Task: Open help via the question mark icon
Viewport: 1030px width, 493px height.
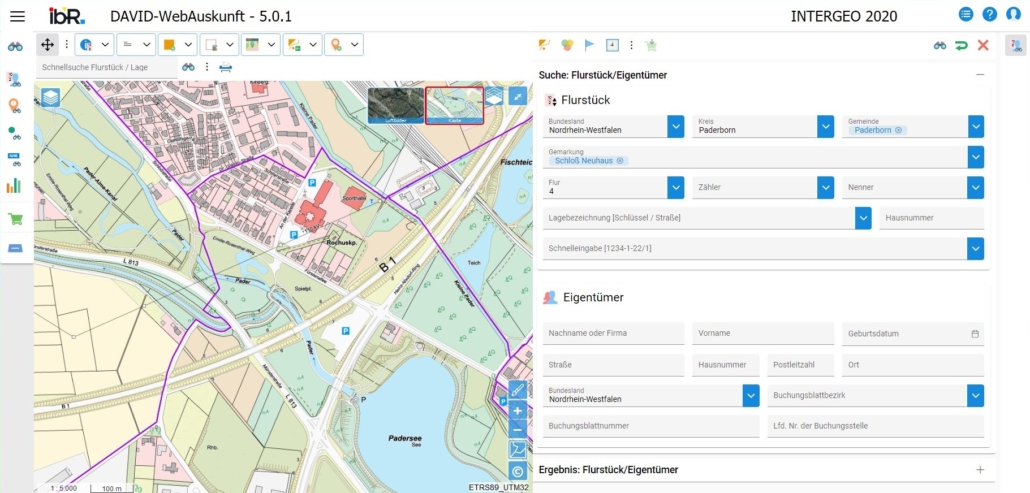Action: (989, 15)
